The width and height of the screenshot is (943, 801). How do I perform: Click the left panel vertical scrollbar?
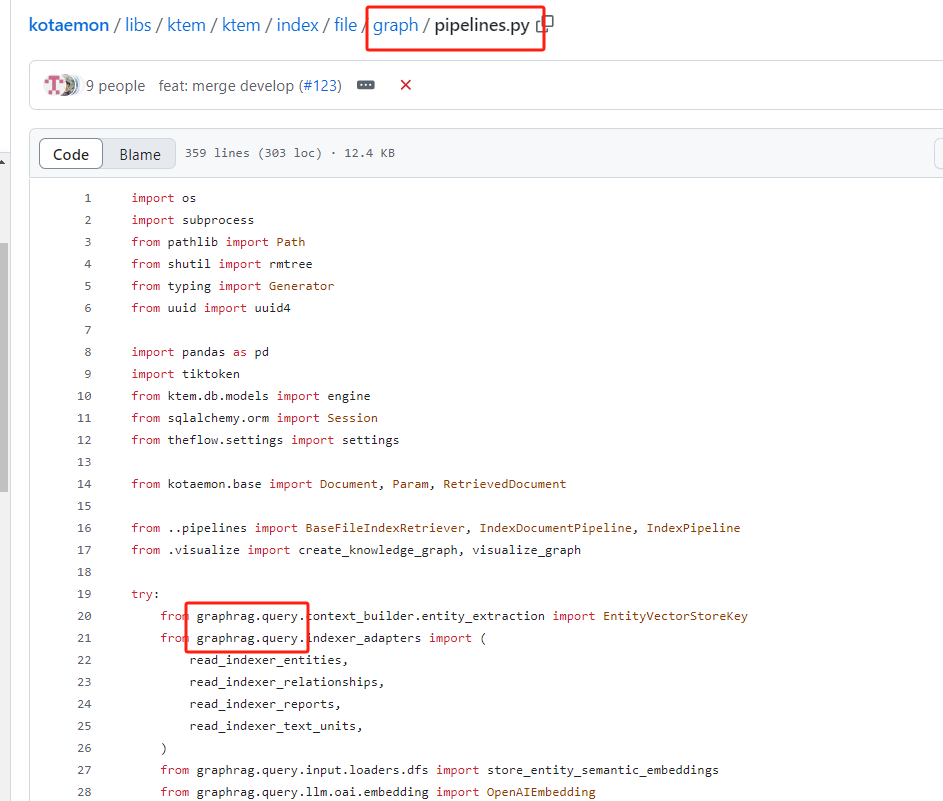tap(4, 367)
